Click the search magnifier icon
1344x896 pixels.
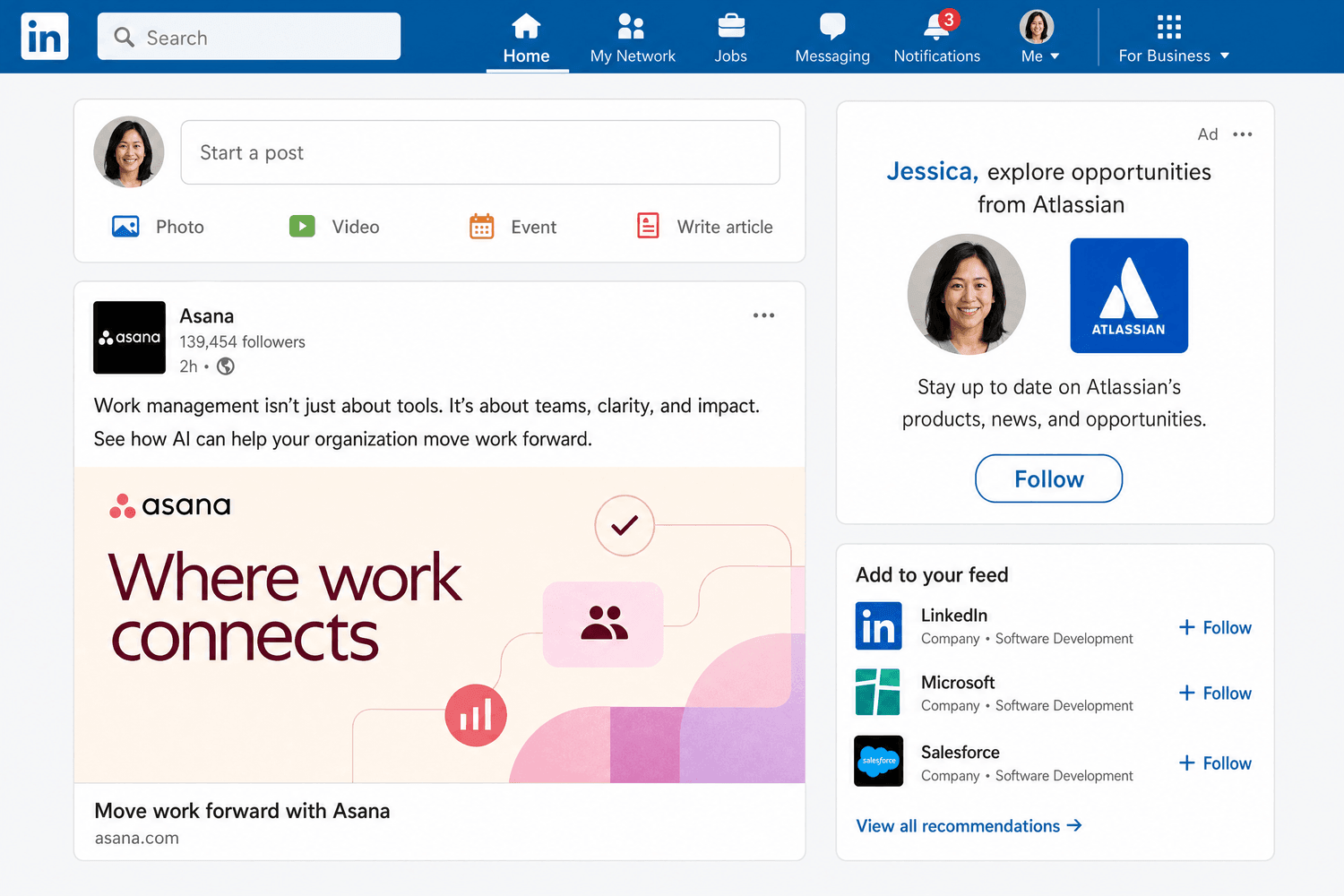pyautogui.click(x=125, y=37)
